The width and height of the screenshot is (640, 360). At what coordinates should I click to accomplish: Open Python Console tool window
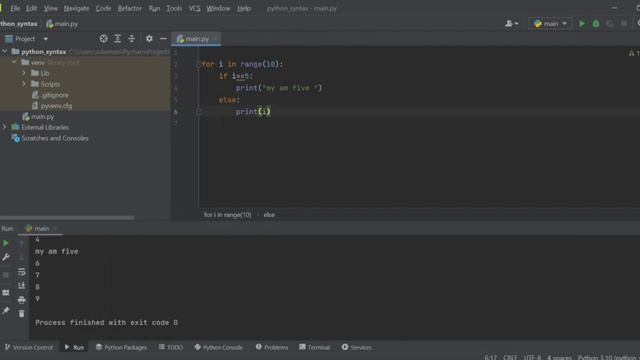pos(218,347)
